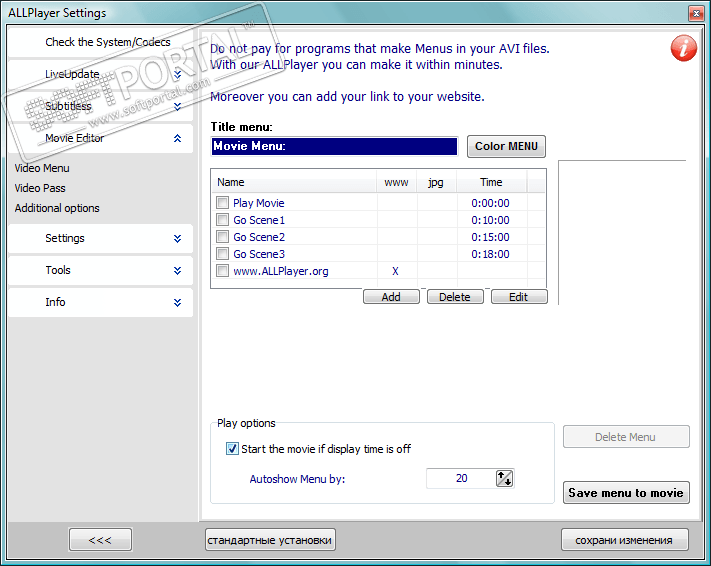Click the <<< back button
The height and width of the screenshot is (566, 711).
[100, 540]
